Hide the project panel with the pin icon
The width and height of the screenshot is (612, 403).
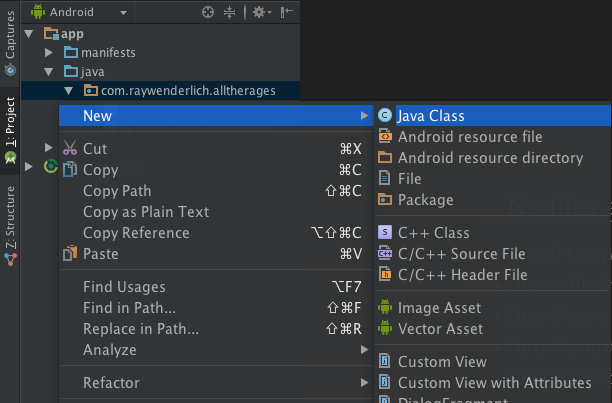286,12
